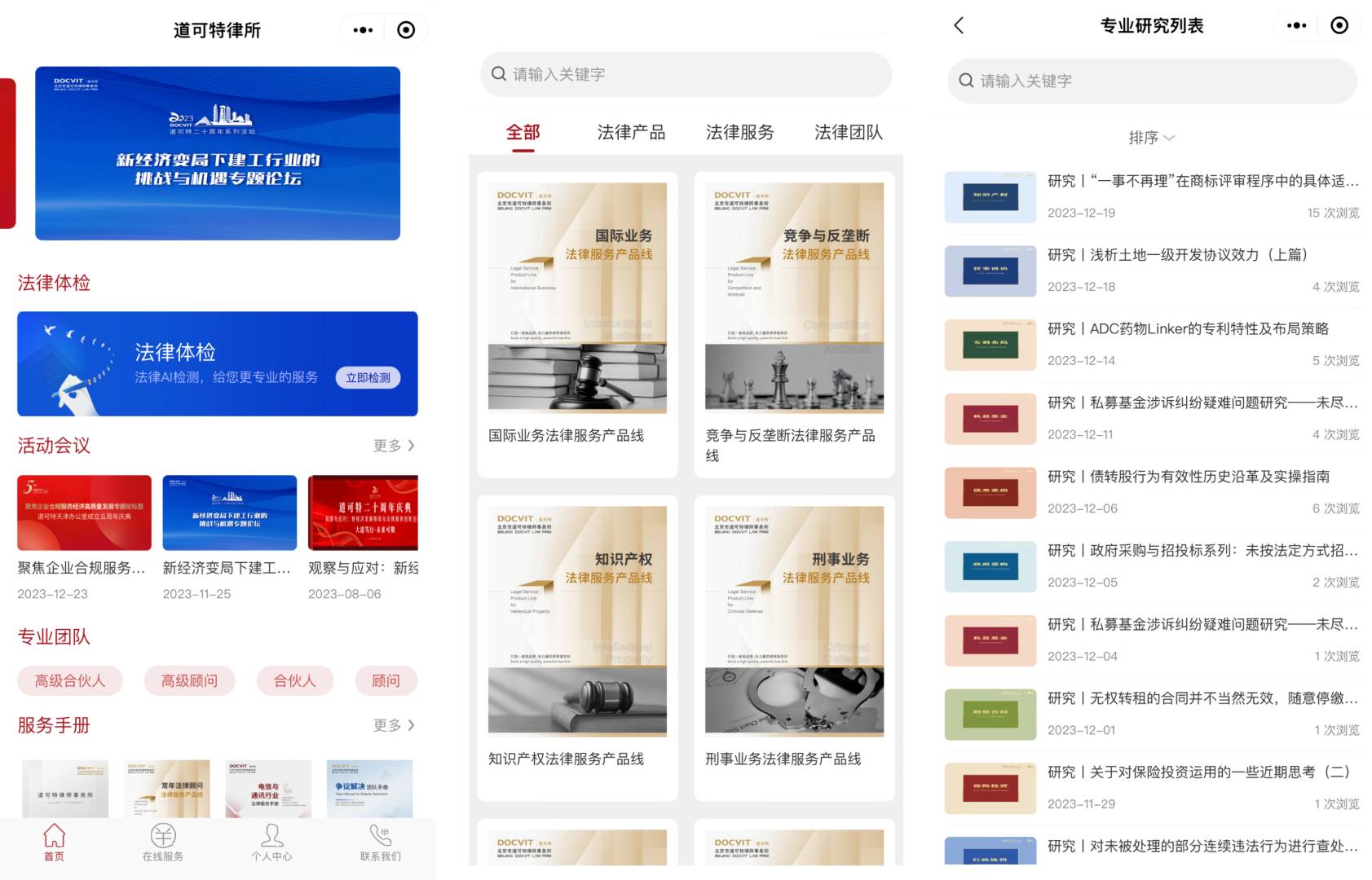Click the 政府采购 article thumbnail
Viewport: 1372px width, 880px height.
click(x=990, y=566)
